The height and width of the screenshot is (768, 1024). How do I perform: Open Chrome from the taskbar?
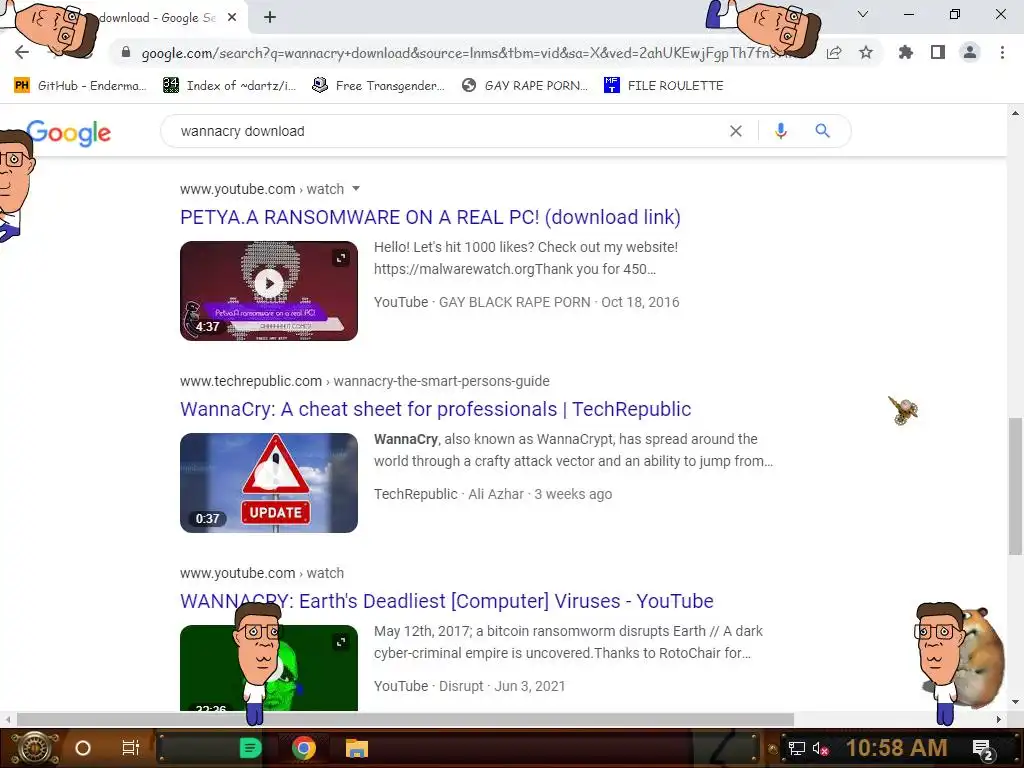click(304, 748)
